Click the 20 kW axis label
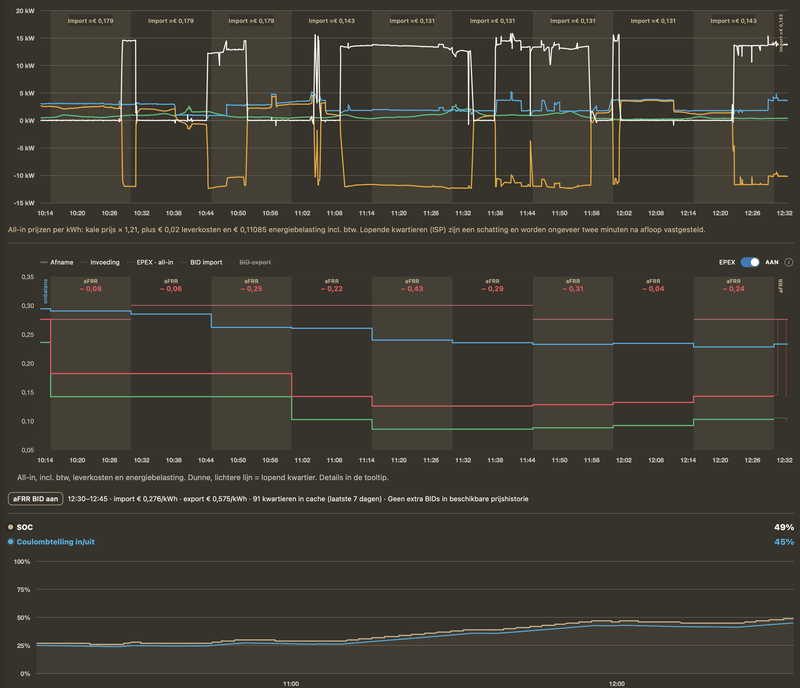Viewport: 800px width, 688px height. (x=26, y=11)
